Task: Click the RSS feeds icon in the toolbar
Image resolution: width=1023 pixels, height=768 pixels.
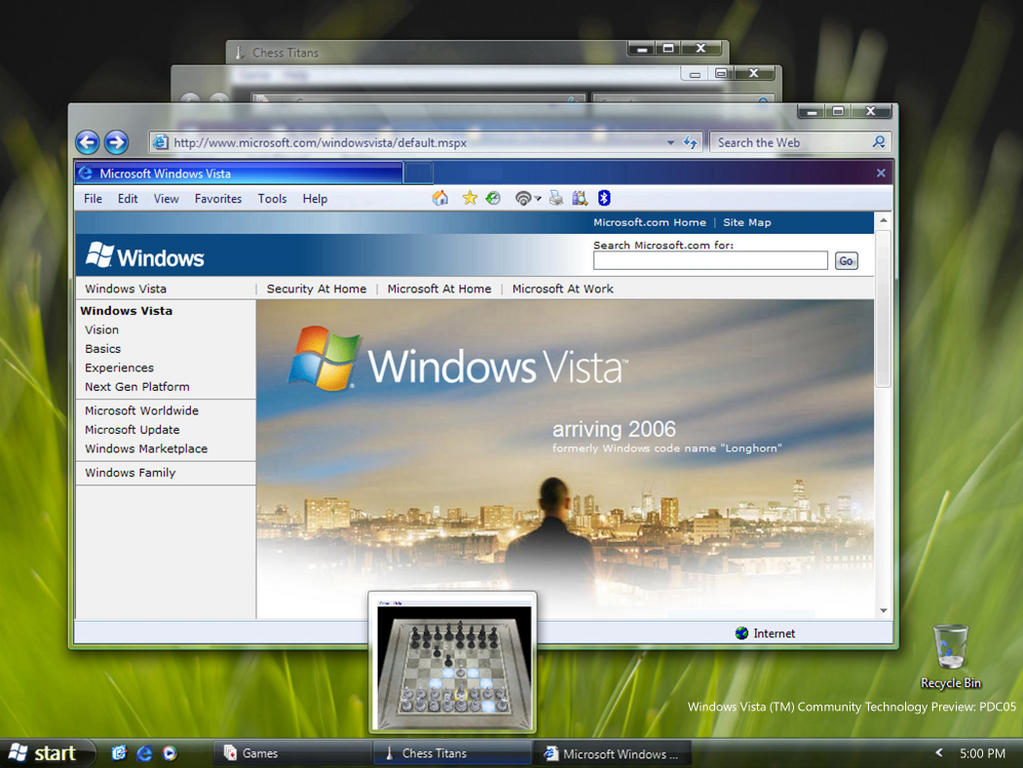Action: [522, 198]
